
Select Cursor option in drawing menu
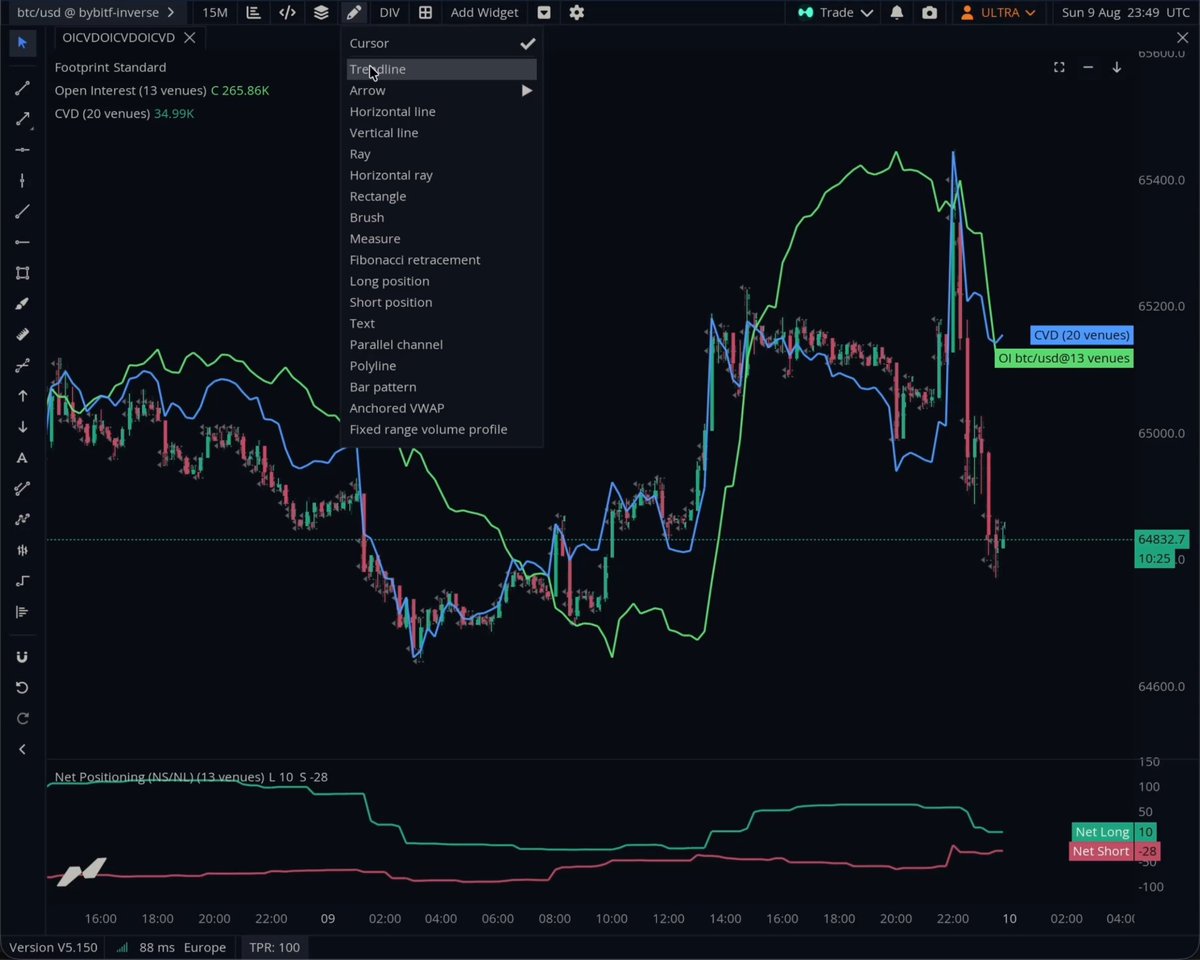pos(441,43)
